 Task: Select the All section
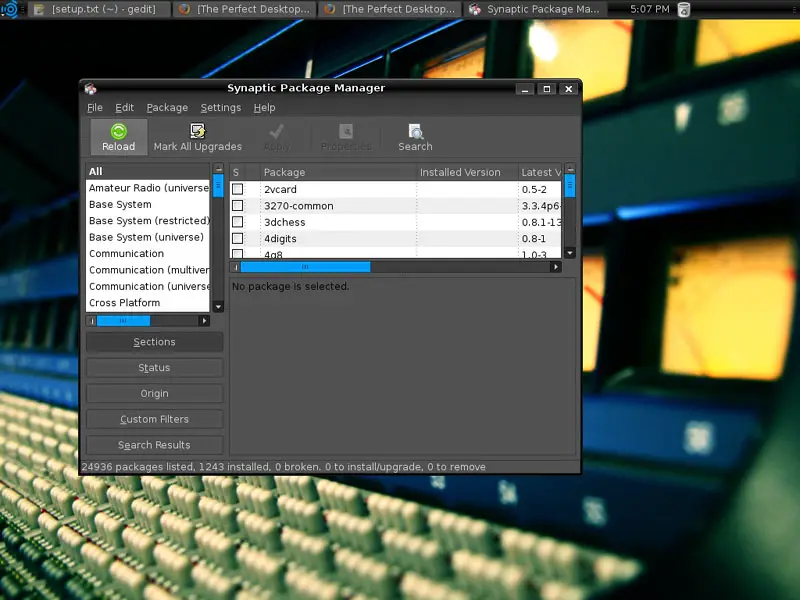147,171
